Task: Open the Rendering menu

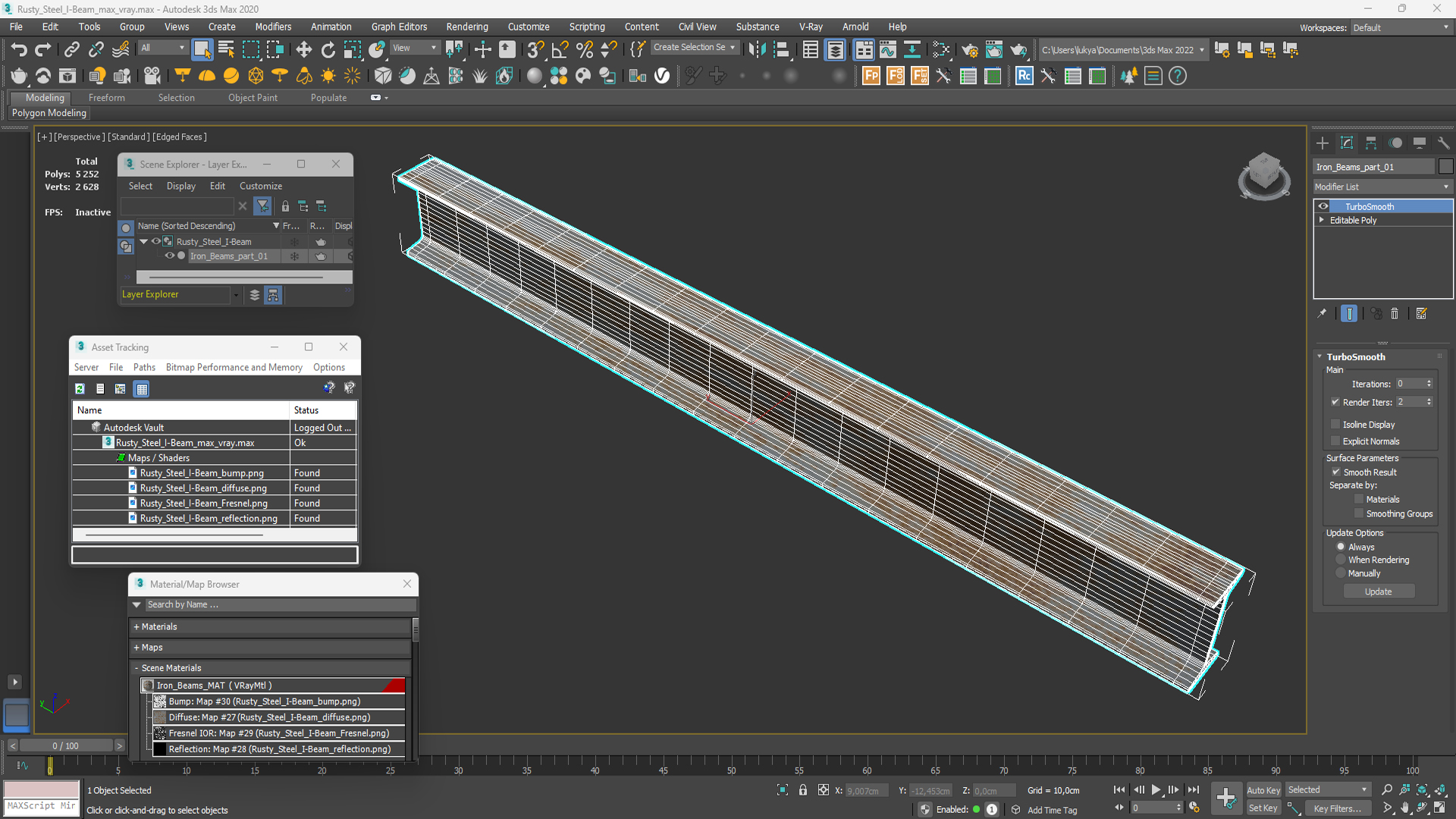Action: (x=467, y=27)
